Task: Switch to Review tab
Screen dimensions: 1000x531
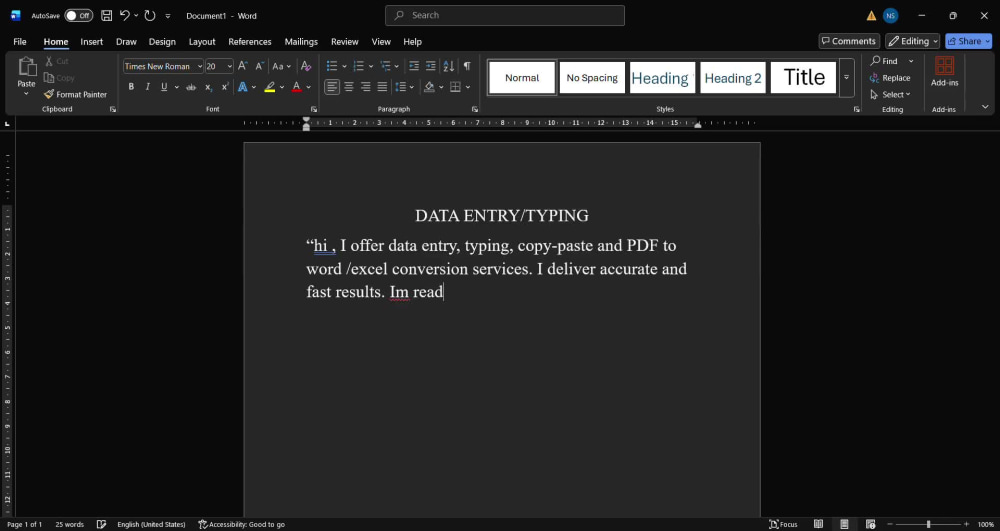Action: point(344,41)
